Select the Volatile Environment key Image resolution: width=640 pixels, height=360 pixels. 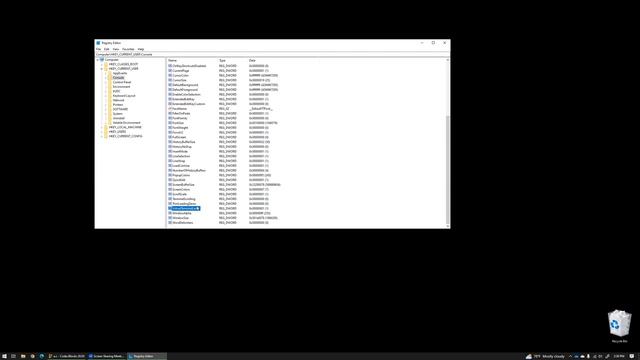point(127,122)
